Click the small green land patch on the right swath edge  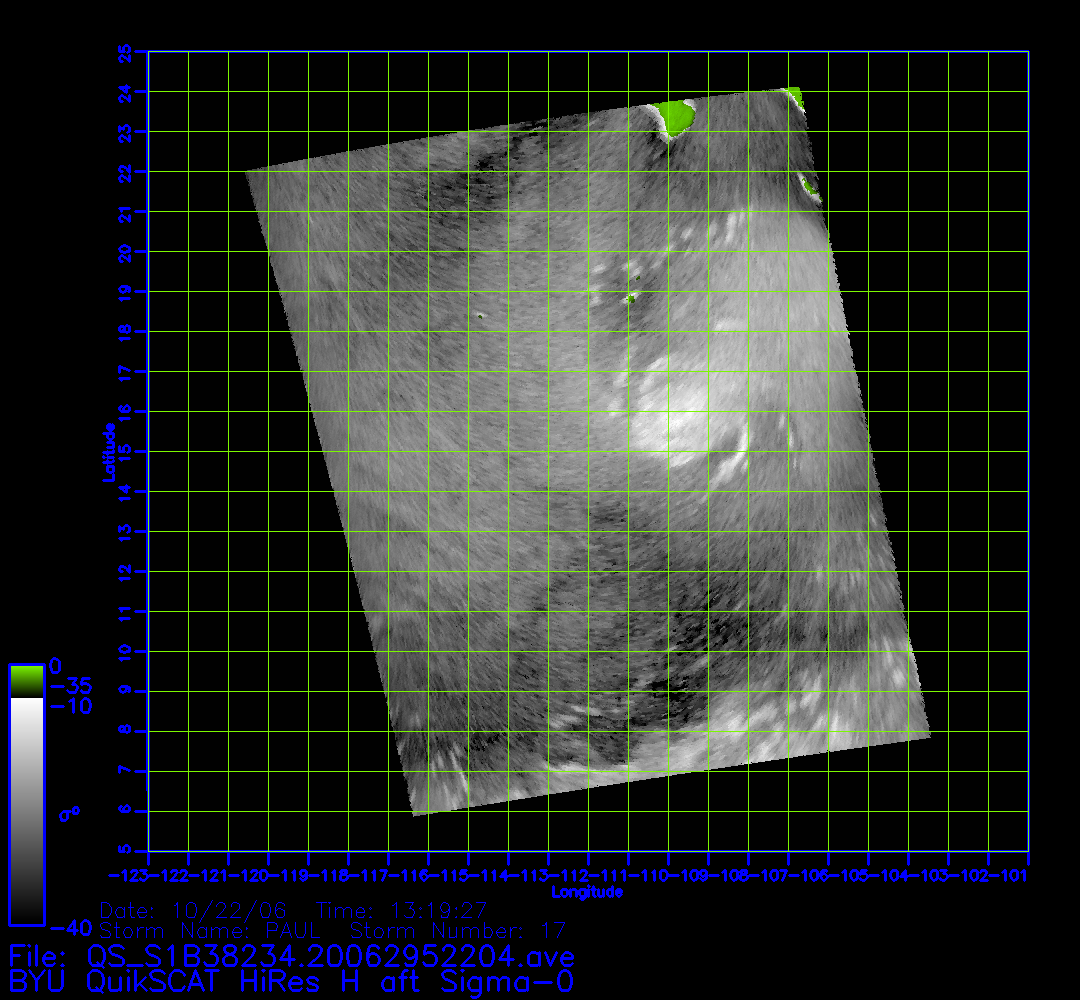(x=808, y=184)
